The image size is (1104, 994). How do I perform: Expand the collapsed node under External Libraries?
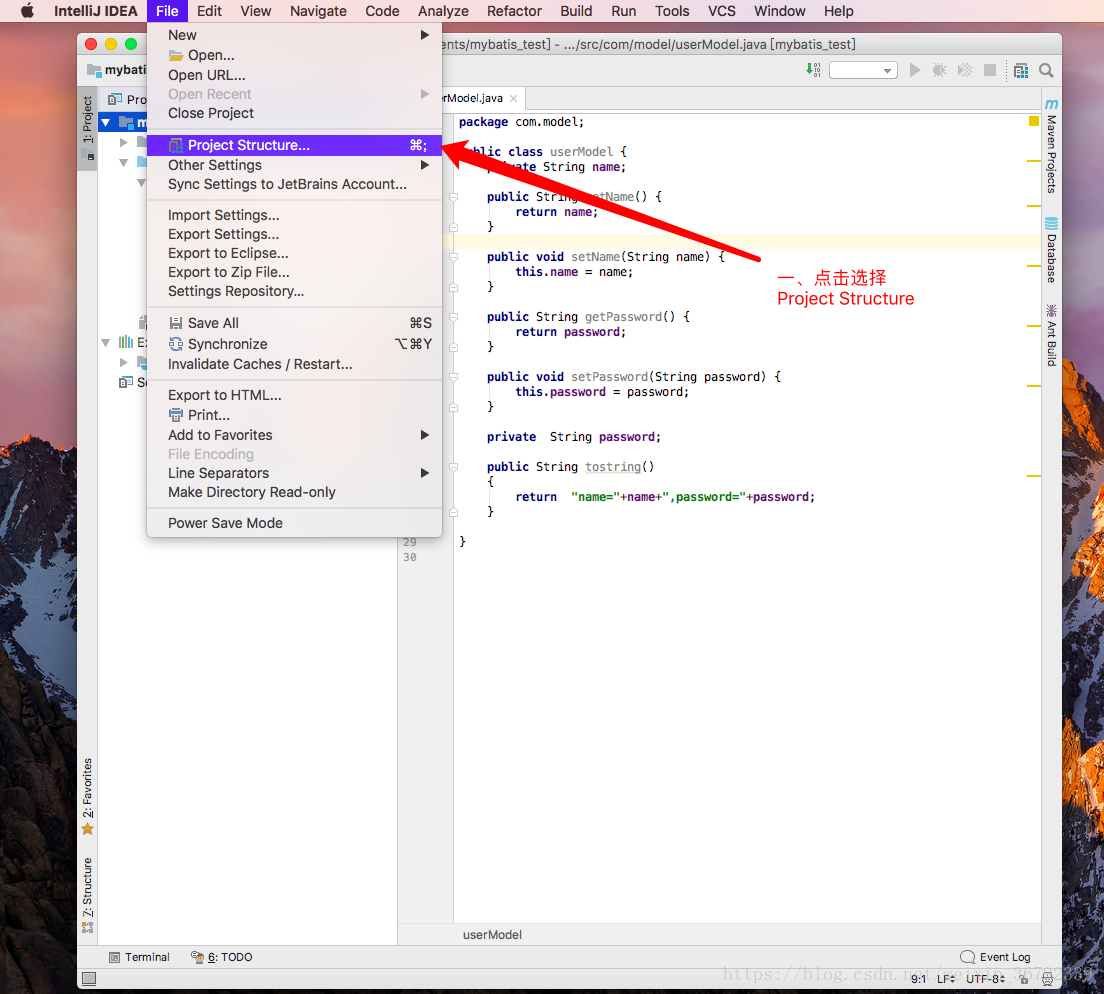click(124, 363)
